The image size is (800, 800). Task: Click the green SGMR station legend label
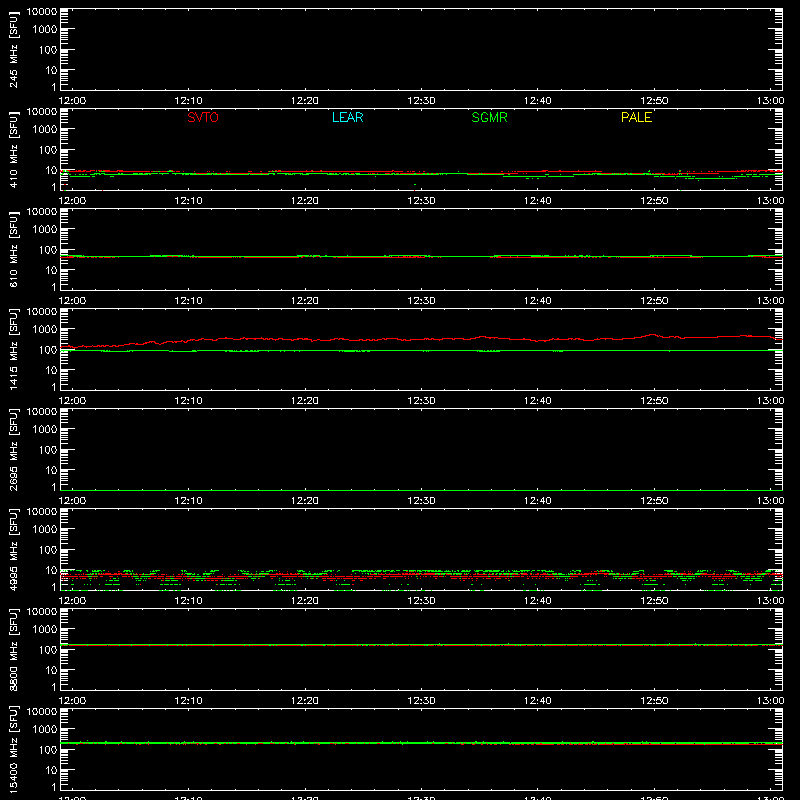coord(489,117)
